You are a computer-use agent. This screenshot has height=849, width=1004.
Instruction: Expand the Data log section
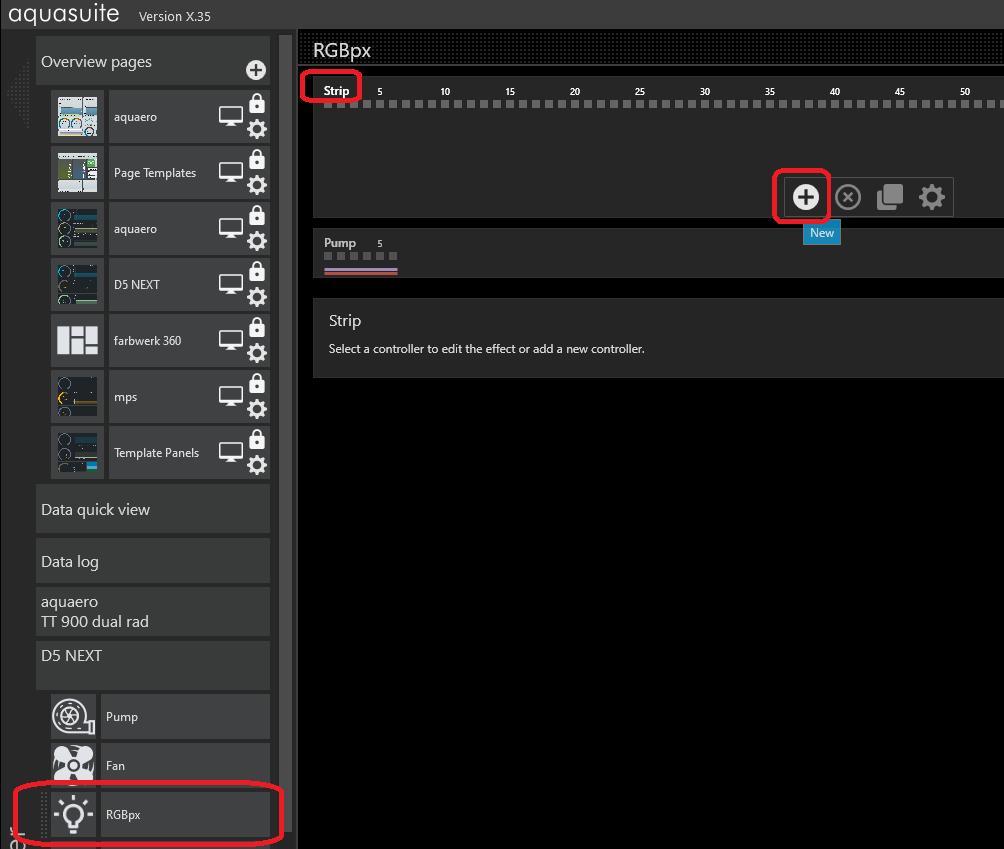(x=152, y=561)
